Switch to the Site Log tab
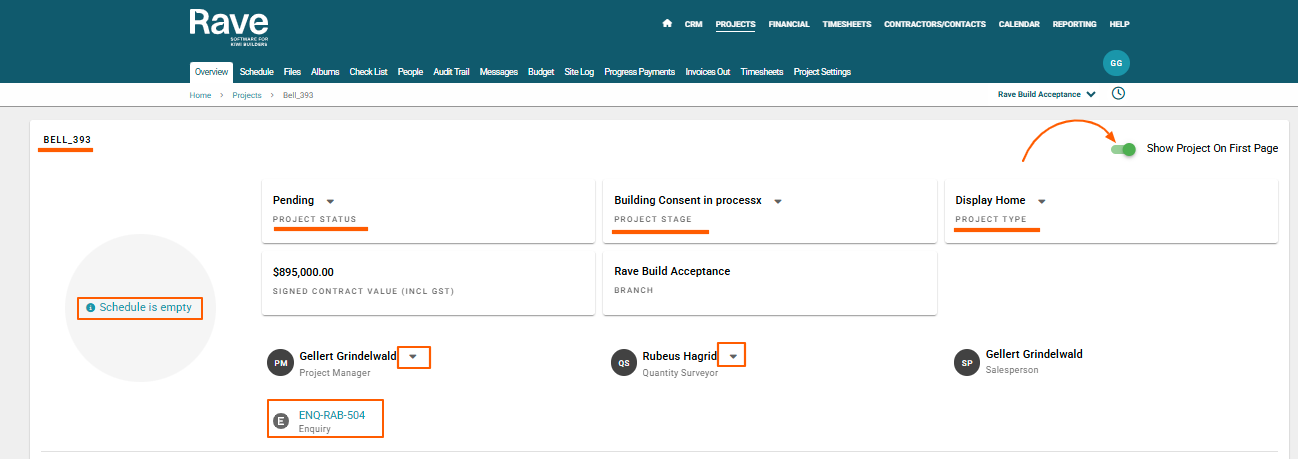 pos(579,72)
